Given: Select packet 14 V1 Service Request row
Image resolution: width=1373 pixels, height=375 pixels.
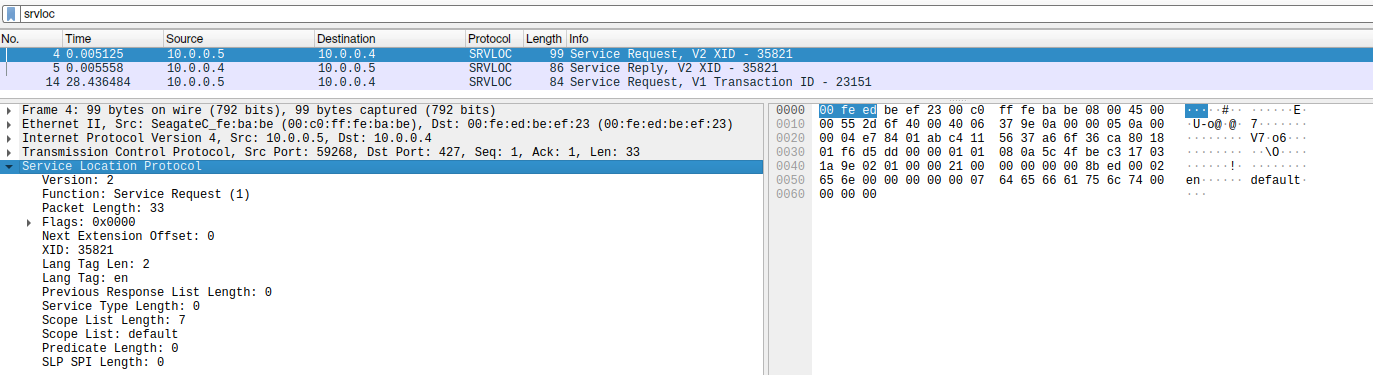Looking at the screenshot, I should 686,82.
